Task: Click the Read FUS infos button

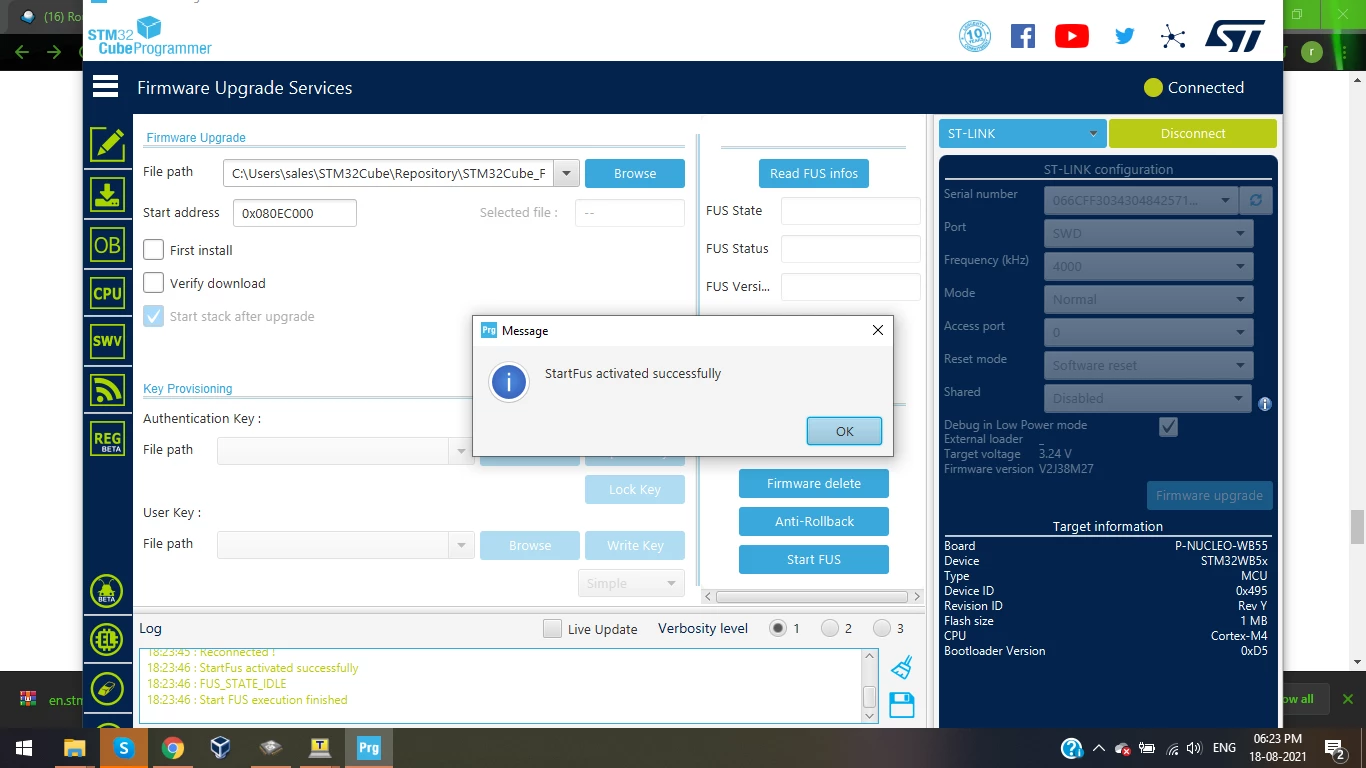Action: [x=814, y=173]
